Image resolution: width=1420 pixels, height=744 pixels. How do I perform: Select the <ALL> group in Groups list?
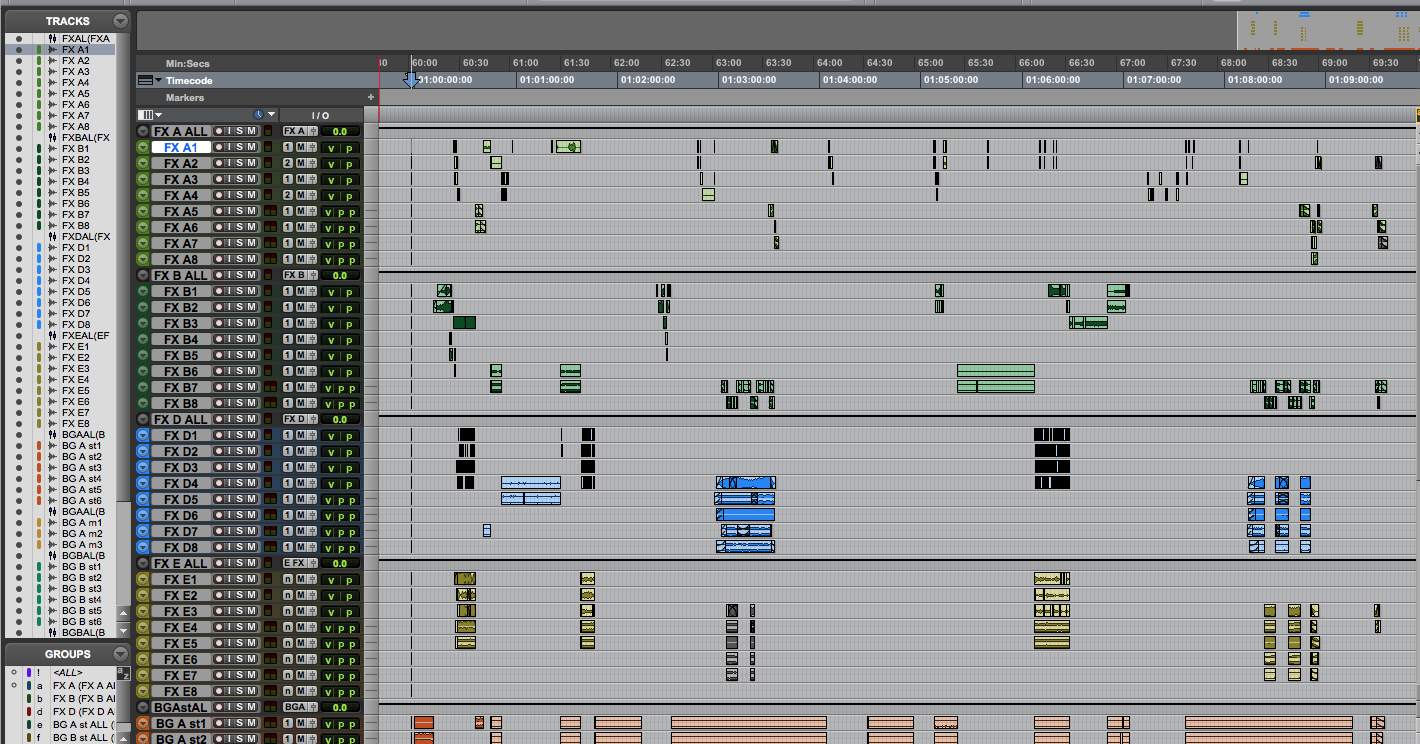tap(68, 673)
